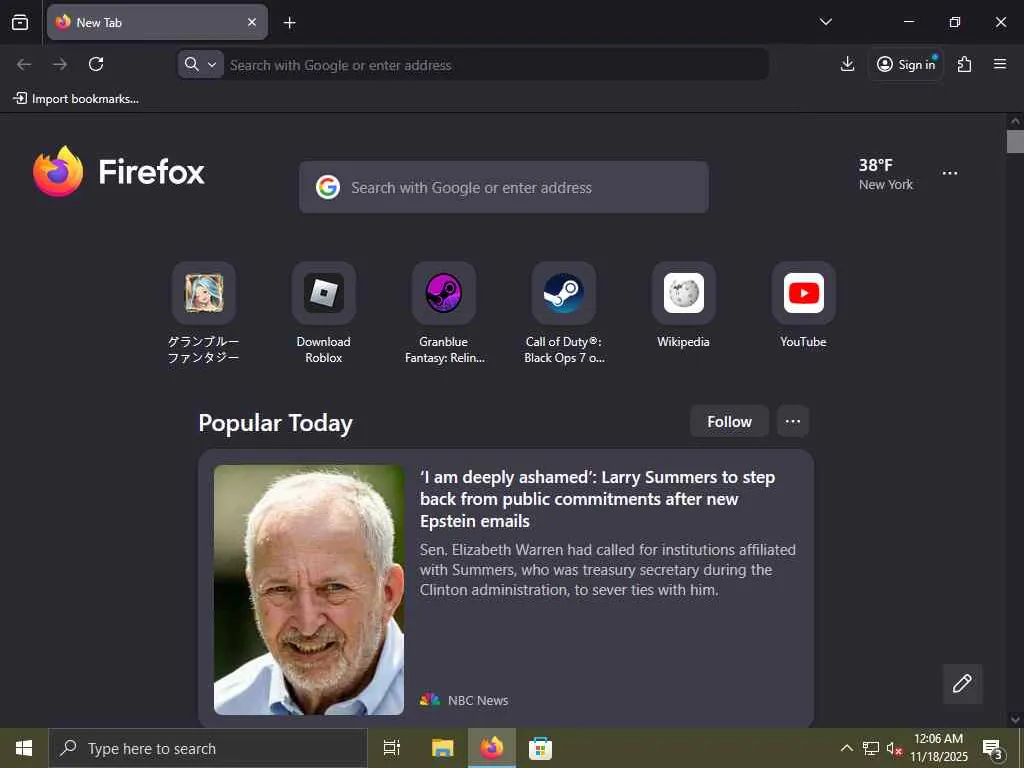Open weather widget options menu

pos(950,173)
